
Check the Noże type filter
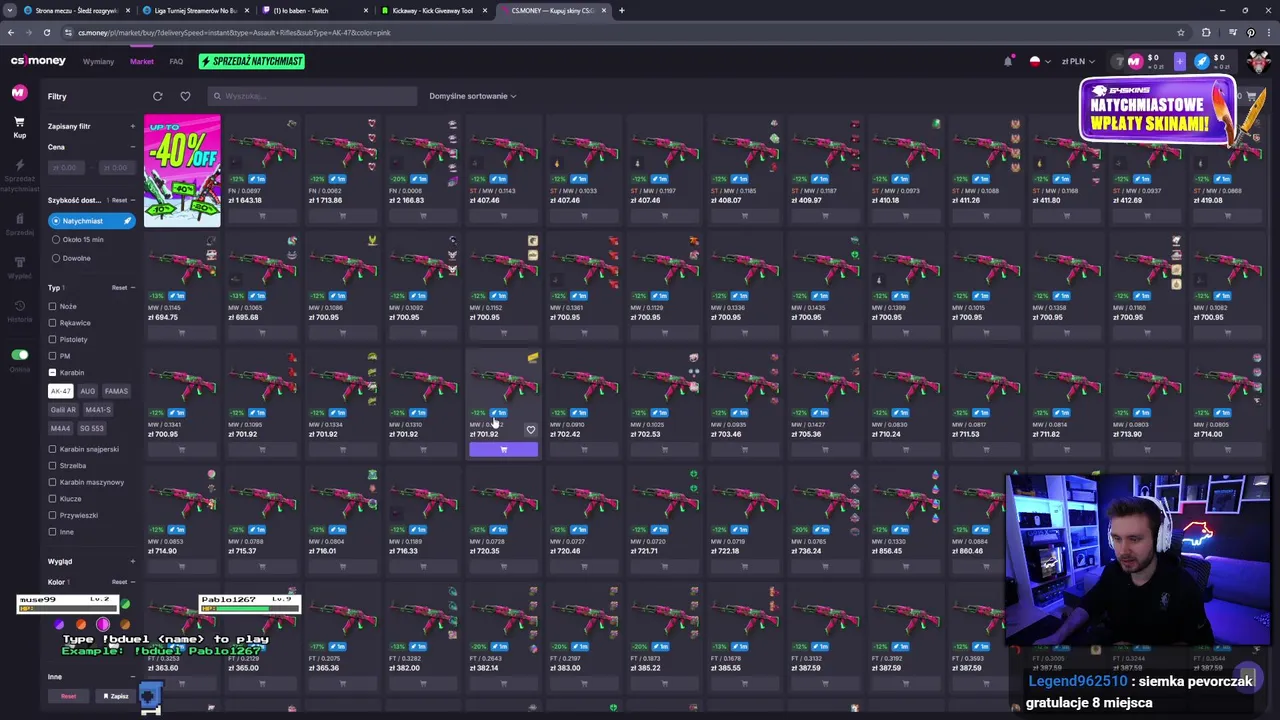(52, 306)
